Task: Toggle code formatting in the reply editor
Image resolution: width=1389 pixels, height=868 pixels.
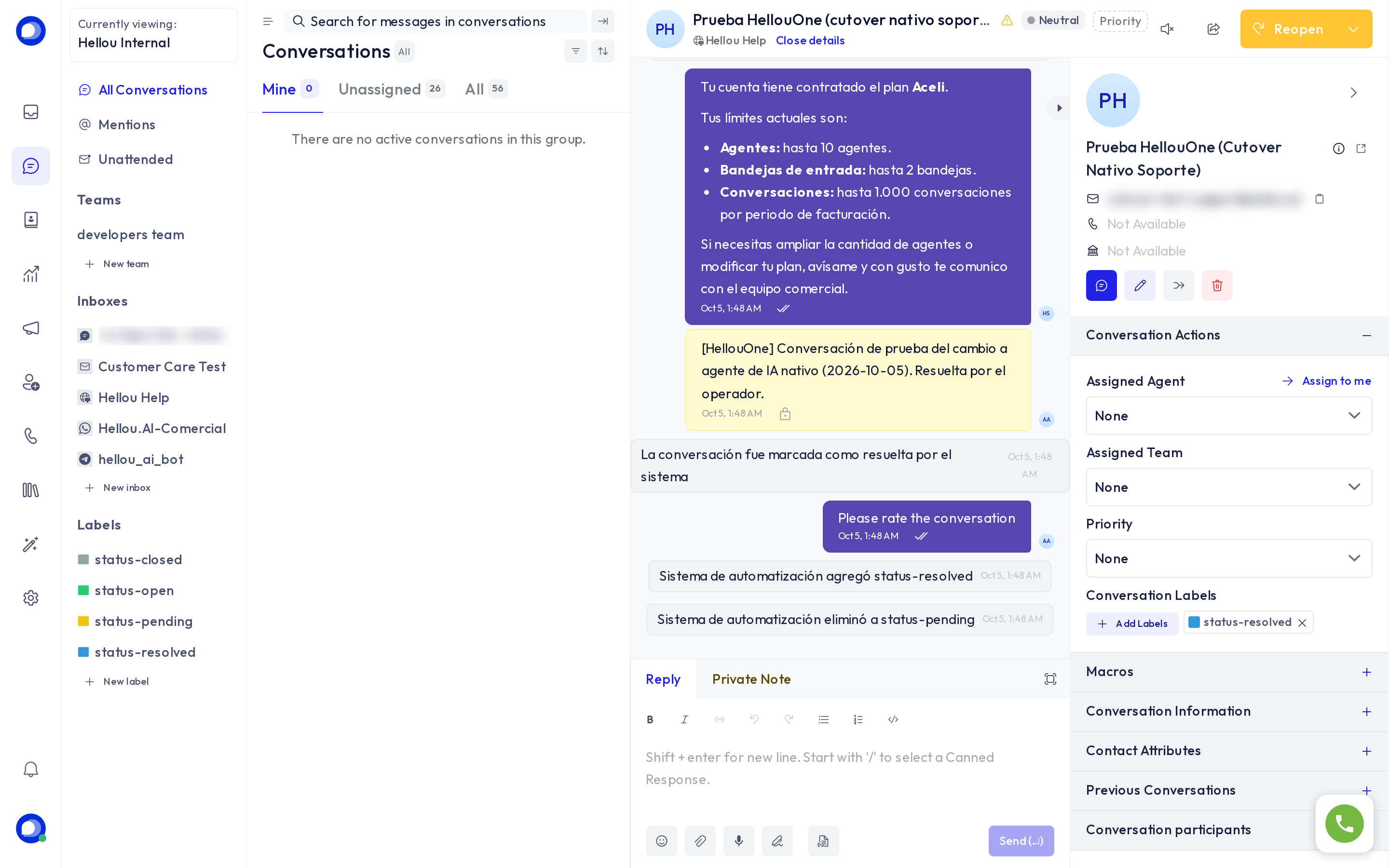Action: (893, 719)
